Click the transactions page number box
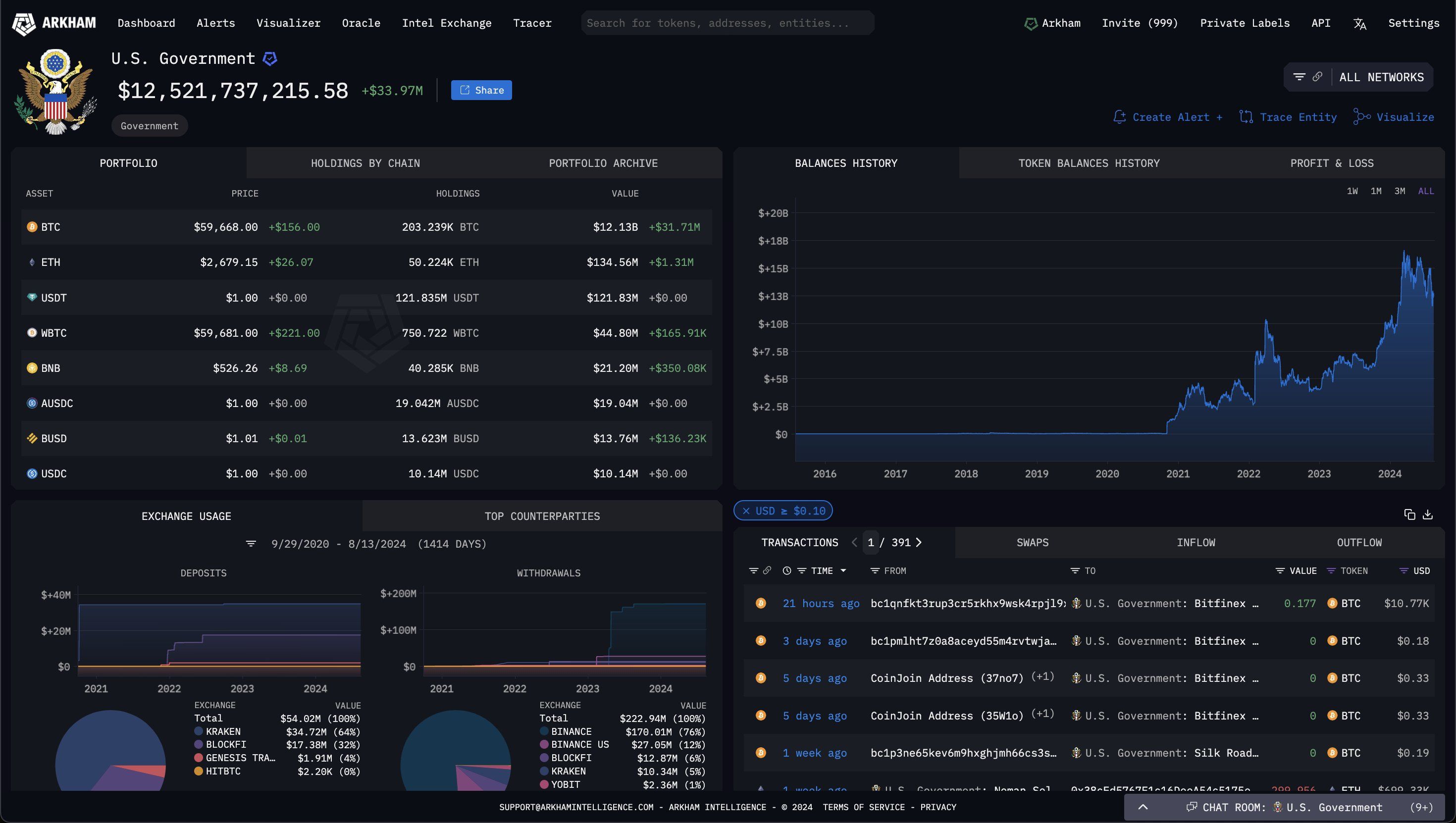This screenshot has height=823, width=1456. click(871, 543)
